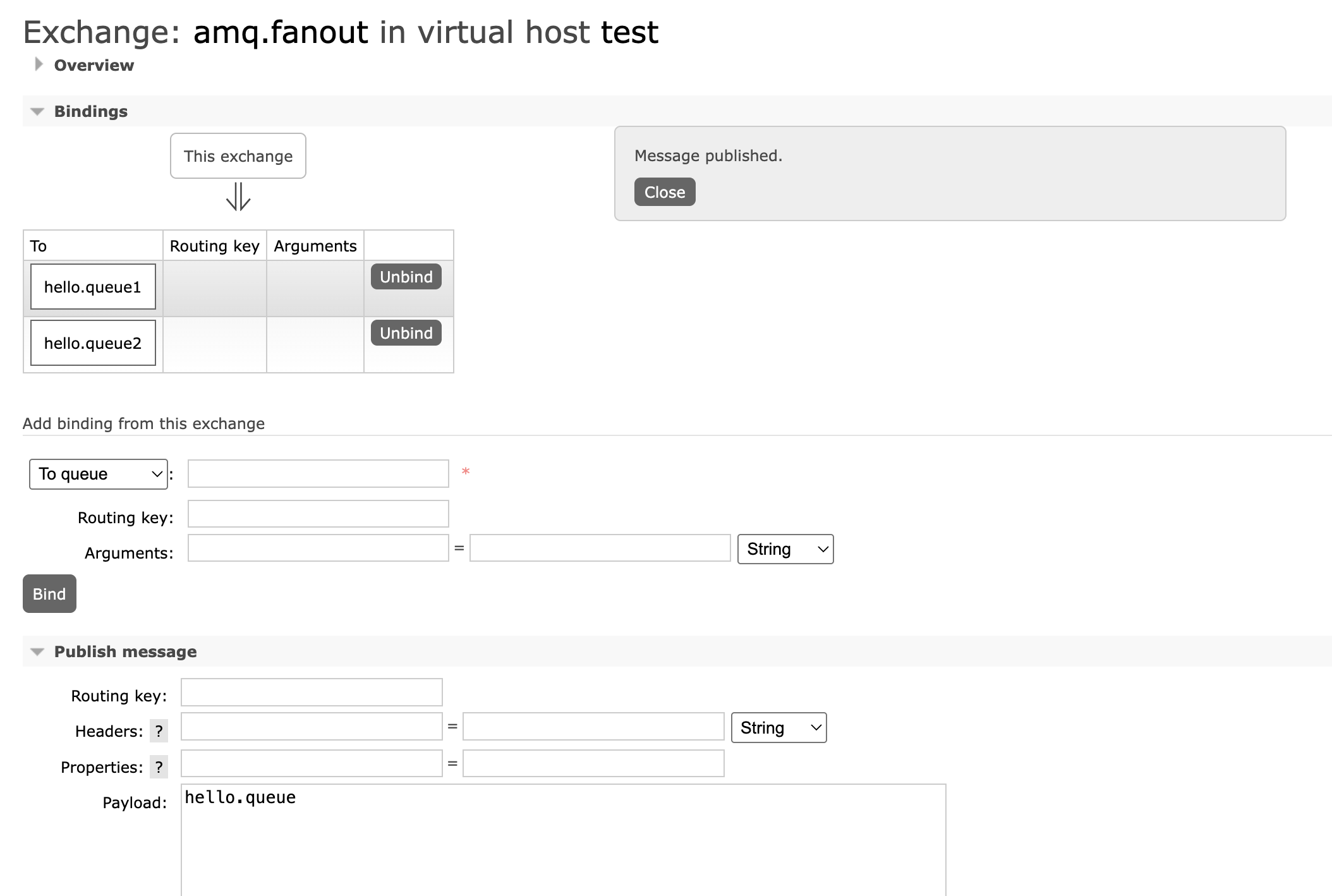This screenshot has height=896, width=1332.
Task: Click the binding Arguments key field
Action: click(318, 548)
